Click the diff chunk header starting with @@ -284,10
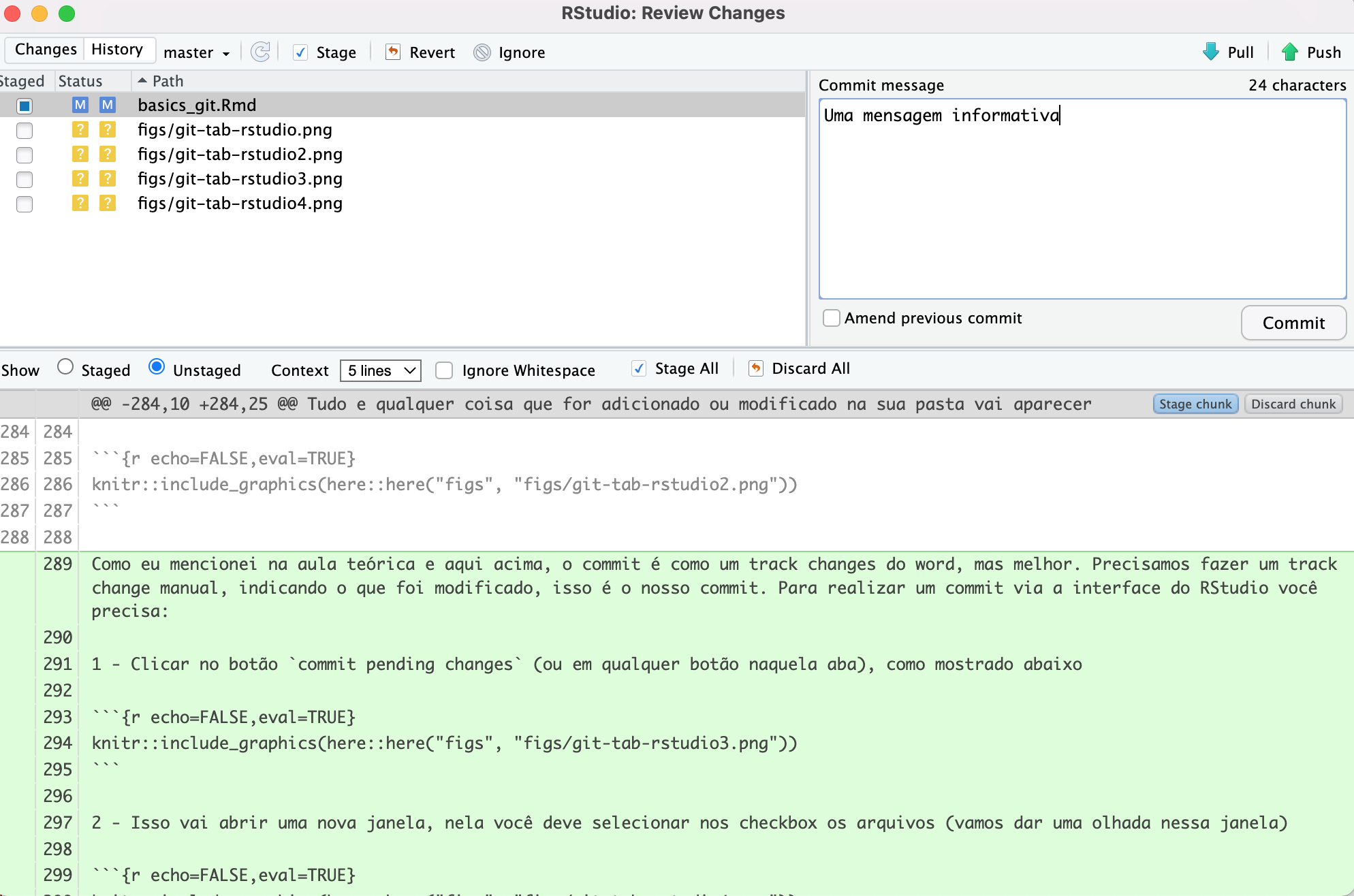The width and height of the screenshot is (1354, 896). (x=591, y=404)
